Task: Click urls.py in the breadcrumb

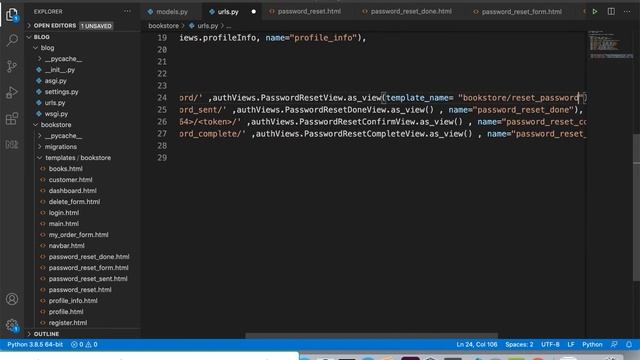Action: tap(207, 26)
